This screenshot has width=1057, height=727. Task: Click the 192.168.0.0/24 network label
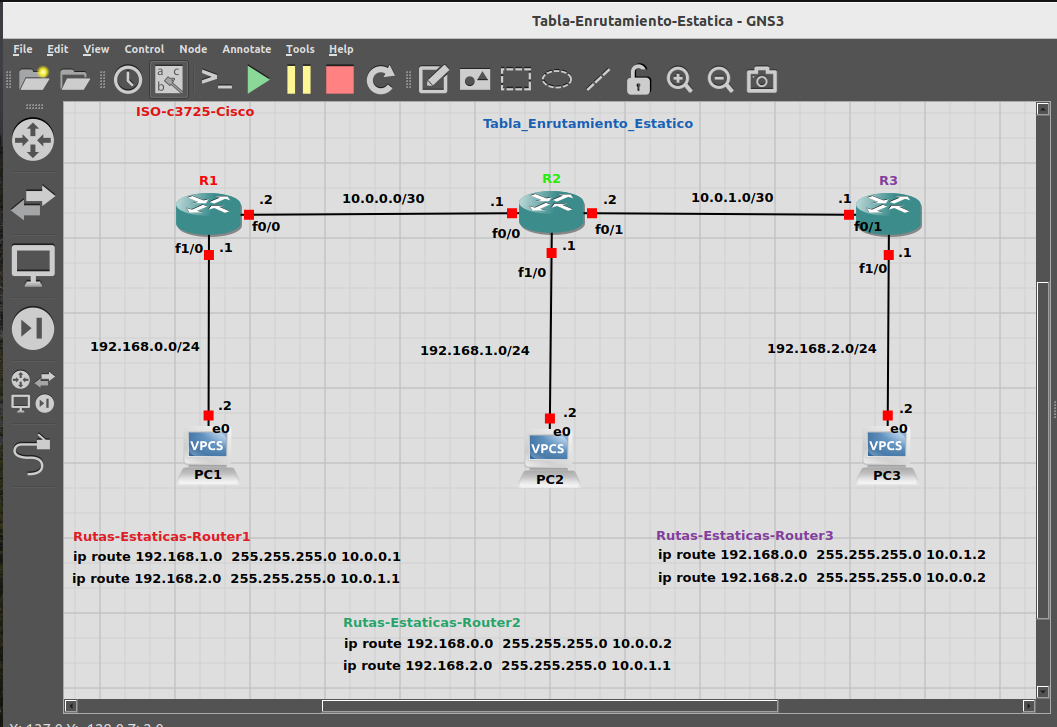point(145,347)
